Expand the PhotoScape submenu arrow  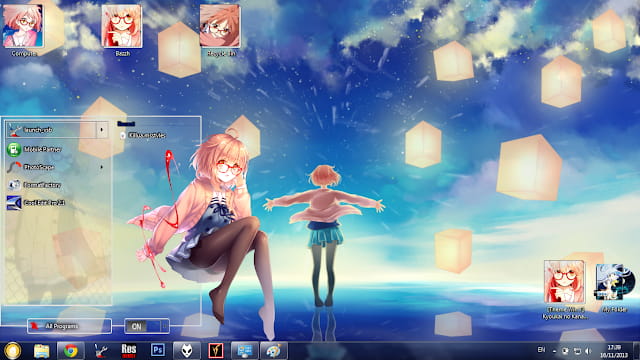[x=102, y=167]
